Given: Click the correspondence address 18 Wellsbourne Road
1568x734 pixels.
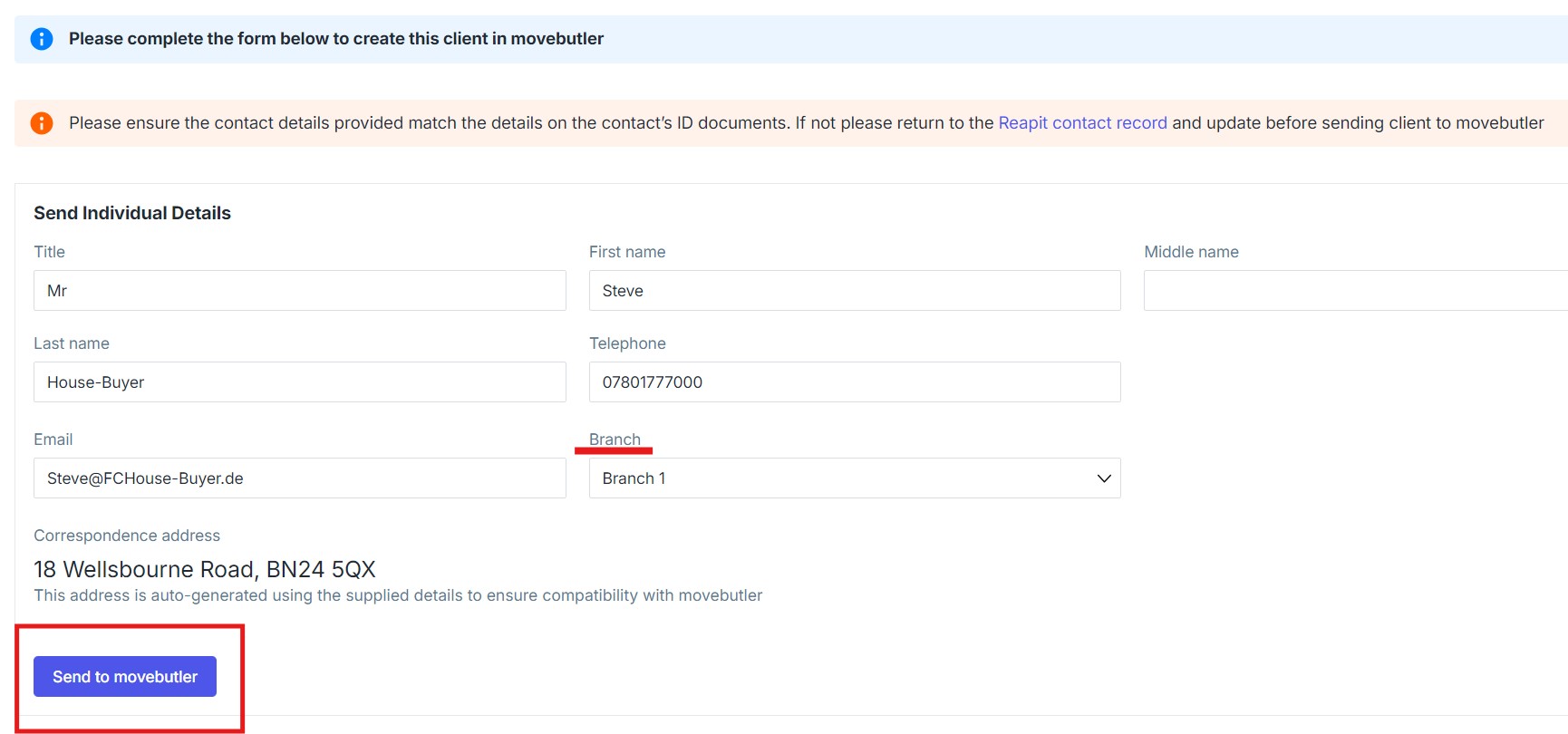Looking at the screenshot, I should pyautogui.click(x=205, y=569).
